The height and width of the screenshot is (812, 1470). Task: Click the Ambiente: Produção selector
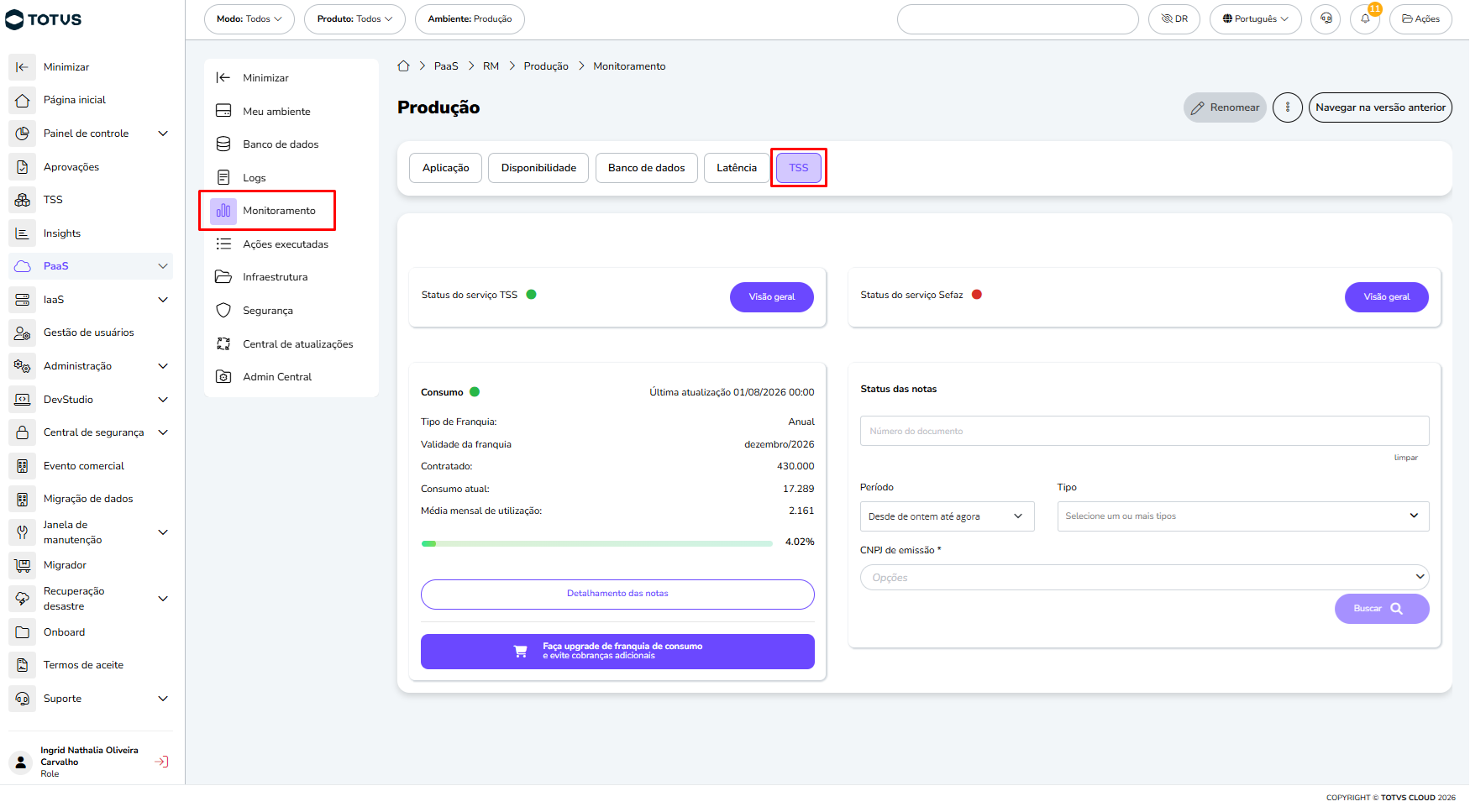(x=470, y=19)
